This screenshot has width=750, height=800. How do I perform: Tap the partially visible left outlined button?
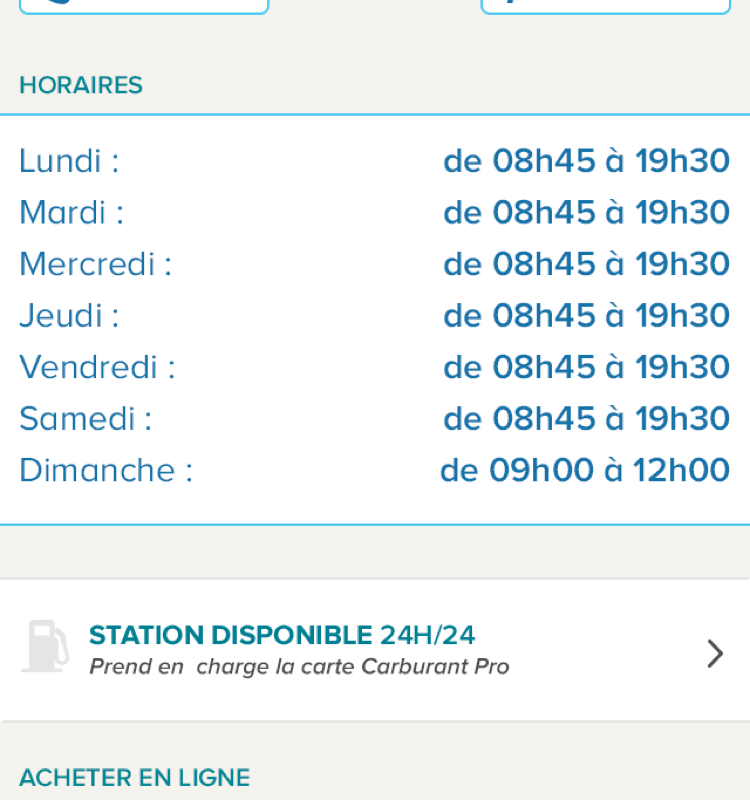tap(144, 6)
